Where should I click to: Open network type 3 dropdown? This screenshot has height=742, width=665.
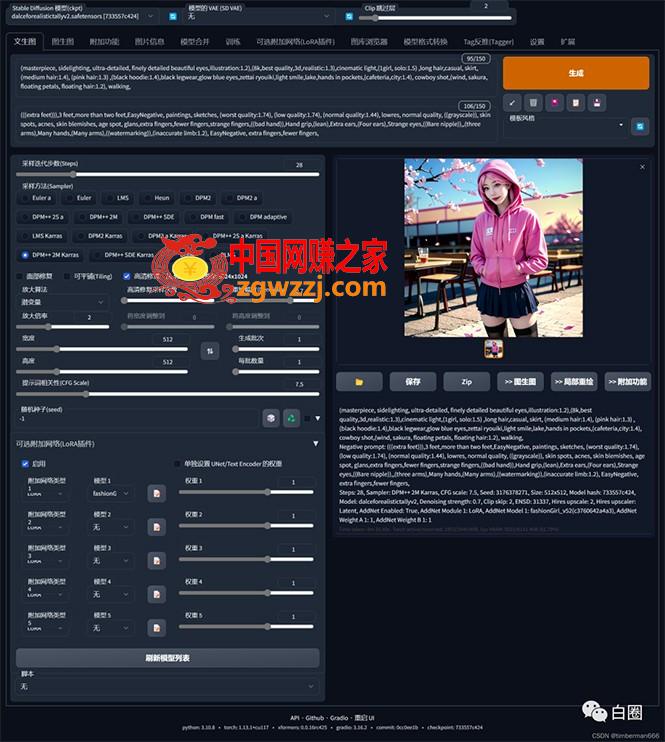pyautogui.click(x=45, y=561)
